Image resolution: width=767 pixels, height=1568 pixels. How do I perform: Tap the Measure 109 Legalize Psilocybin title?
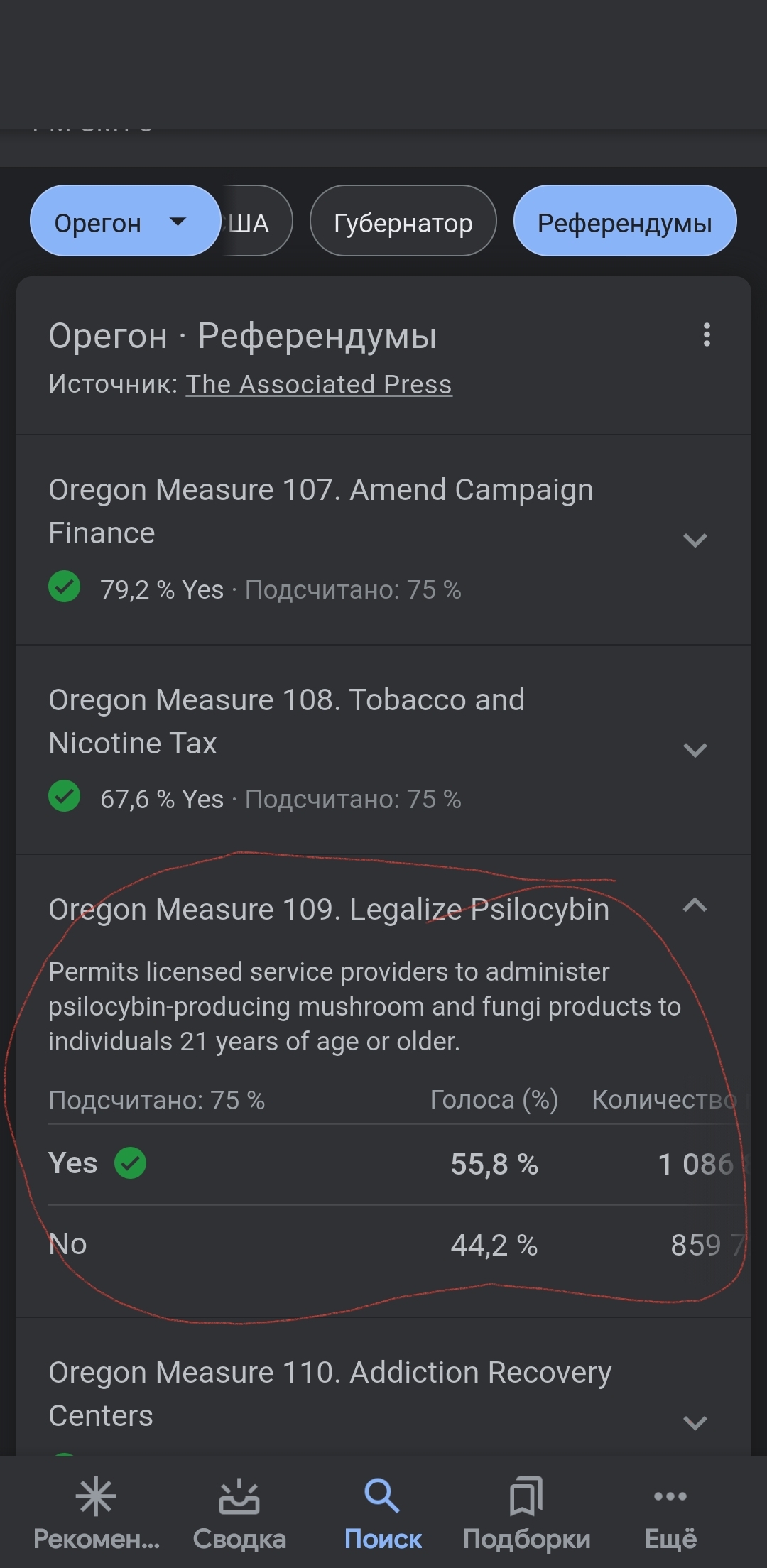[329, 910]
